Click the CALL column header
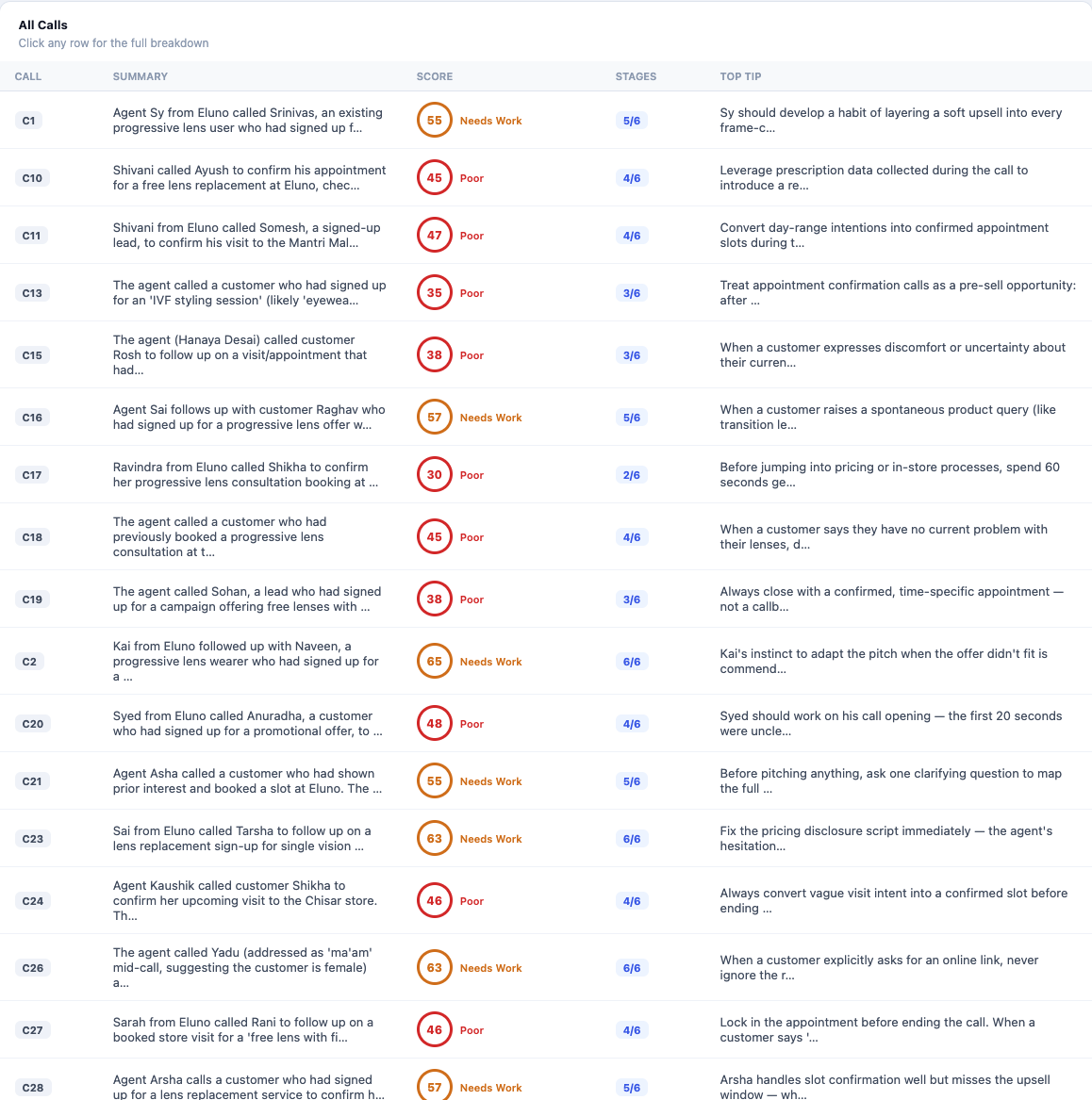Screen dimensions: 1092x1100 coord(28,76)
